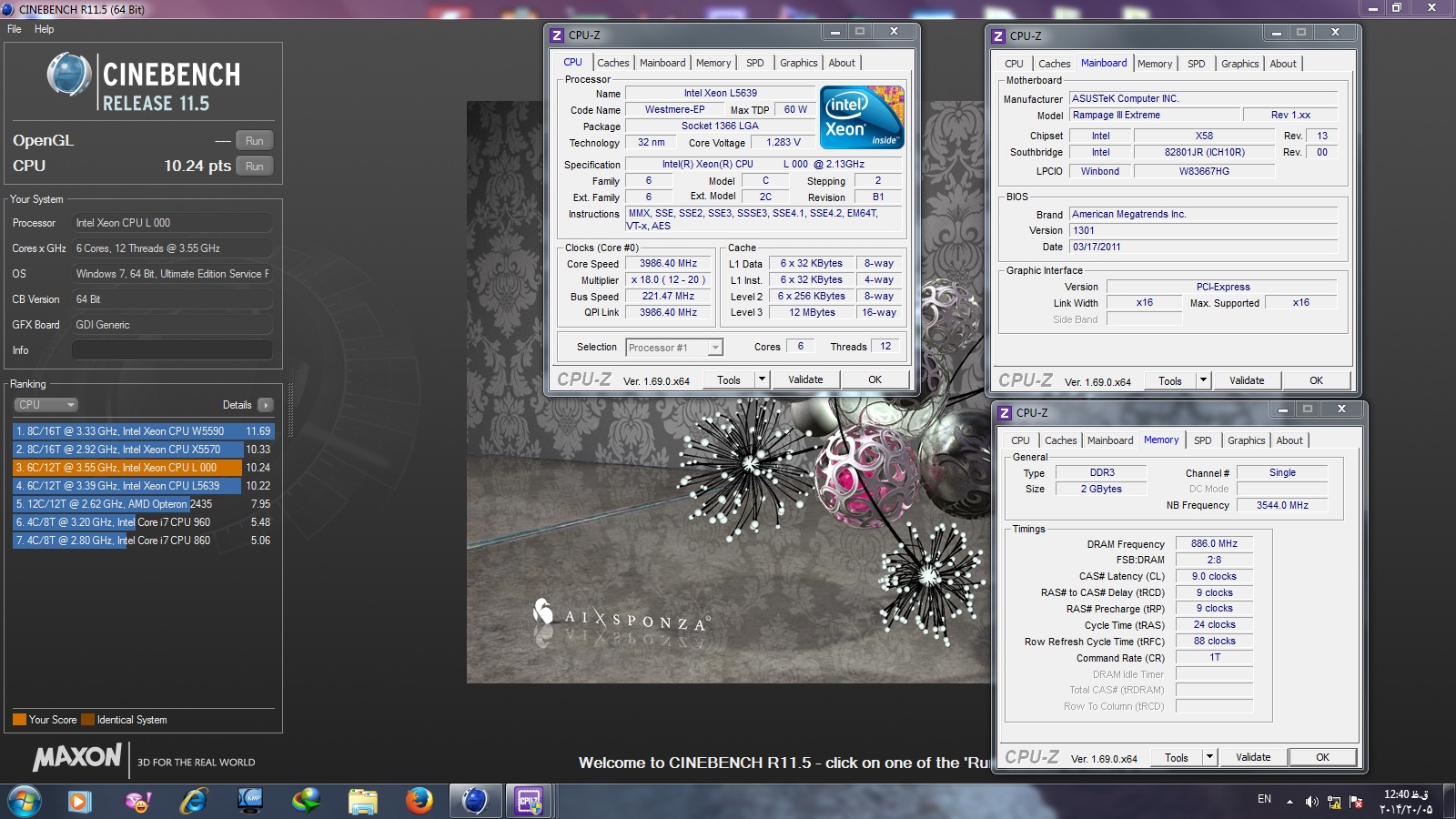Click the NB Frequency value 3544.0 MHz
Viewport: 1456px width, 819px height.
click(1282, 505)
